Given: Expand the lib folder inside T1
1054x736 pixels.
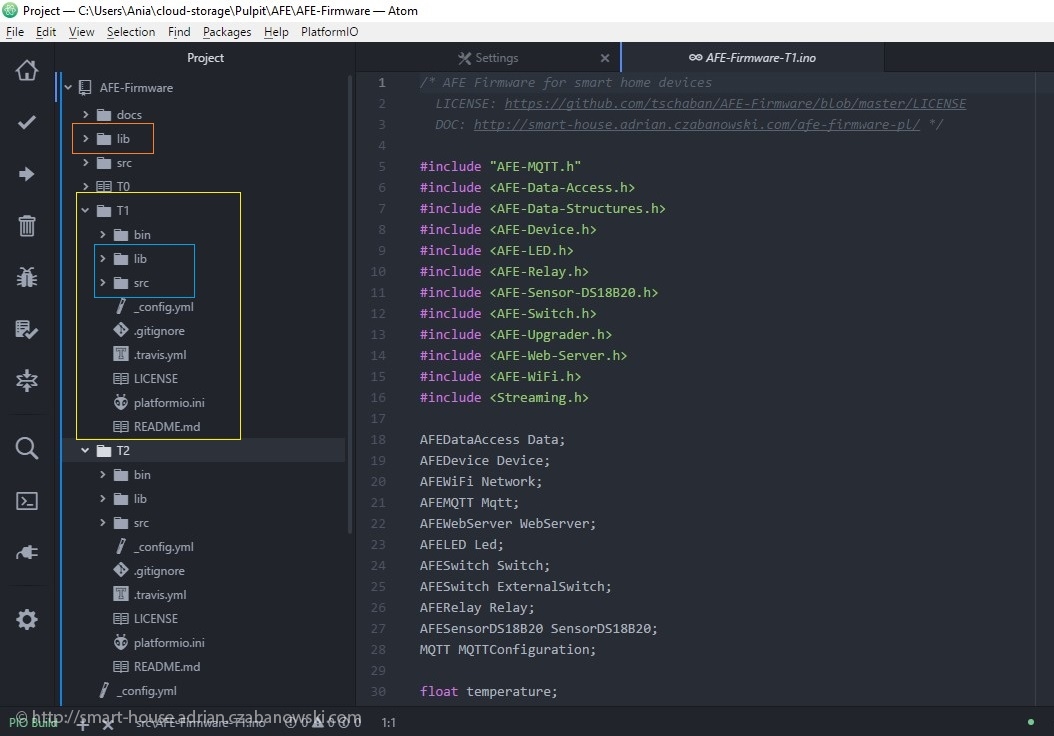Looking at the screenshot, I should coord(103,258).
